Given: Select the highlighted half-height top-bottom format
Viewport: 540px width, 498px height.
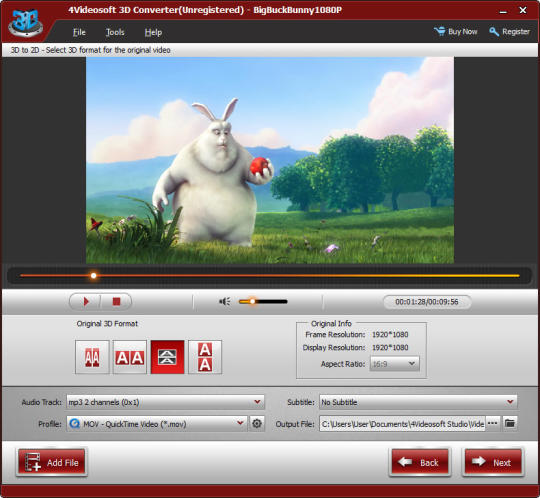Looking at the screenshot, I should (167, 357).
